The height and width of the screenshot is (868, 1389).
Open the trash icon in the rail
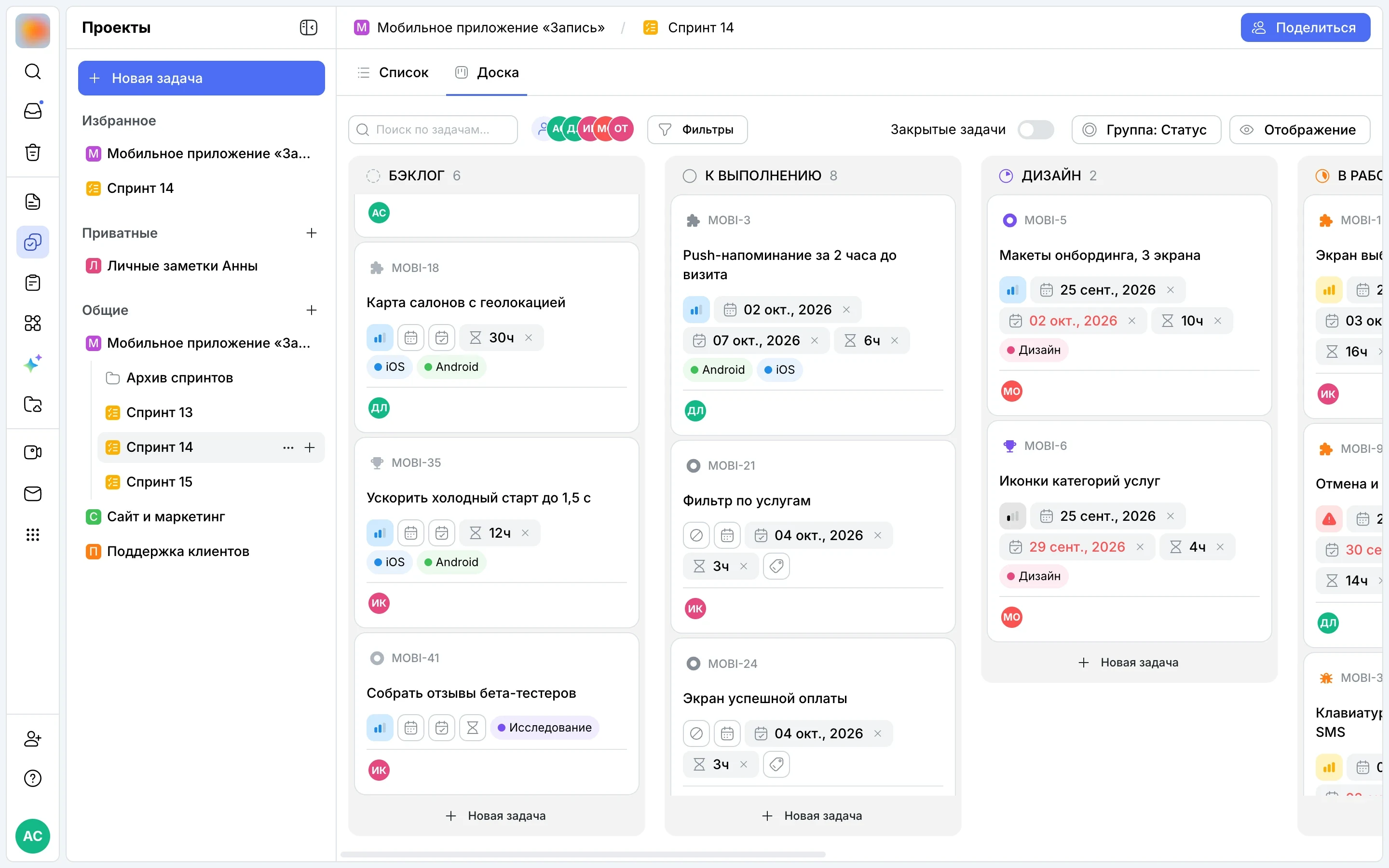pyautogui.click(x=33, y=152)
